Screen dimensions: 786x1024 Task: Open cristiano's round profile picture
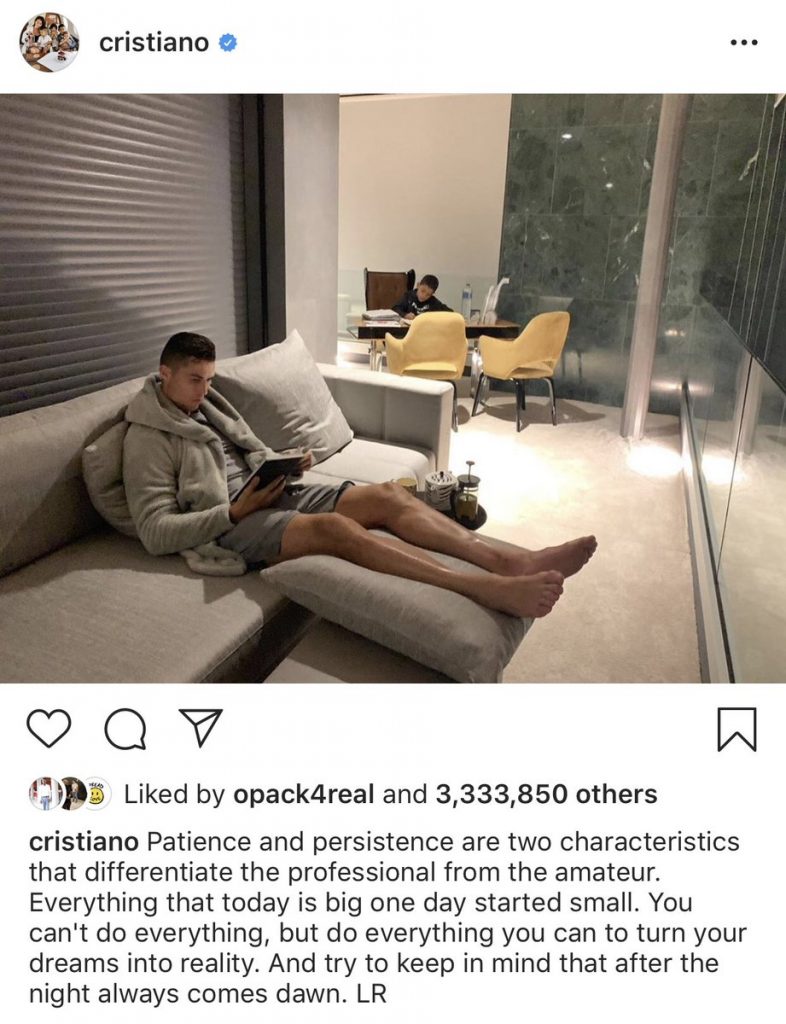[50, 42]
